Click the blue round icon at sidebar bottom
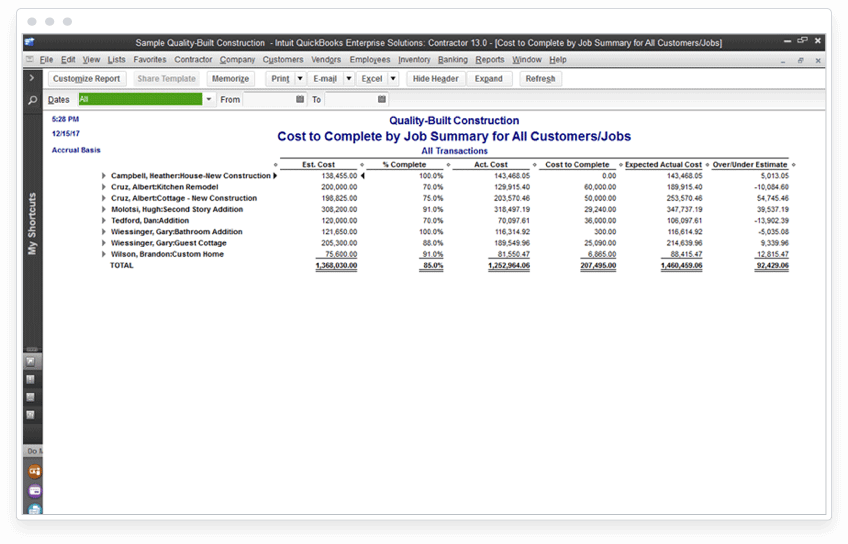Screen dimensions: 848x544 click(x=34, y=509)
